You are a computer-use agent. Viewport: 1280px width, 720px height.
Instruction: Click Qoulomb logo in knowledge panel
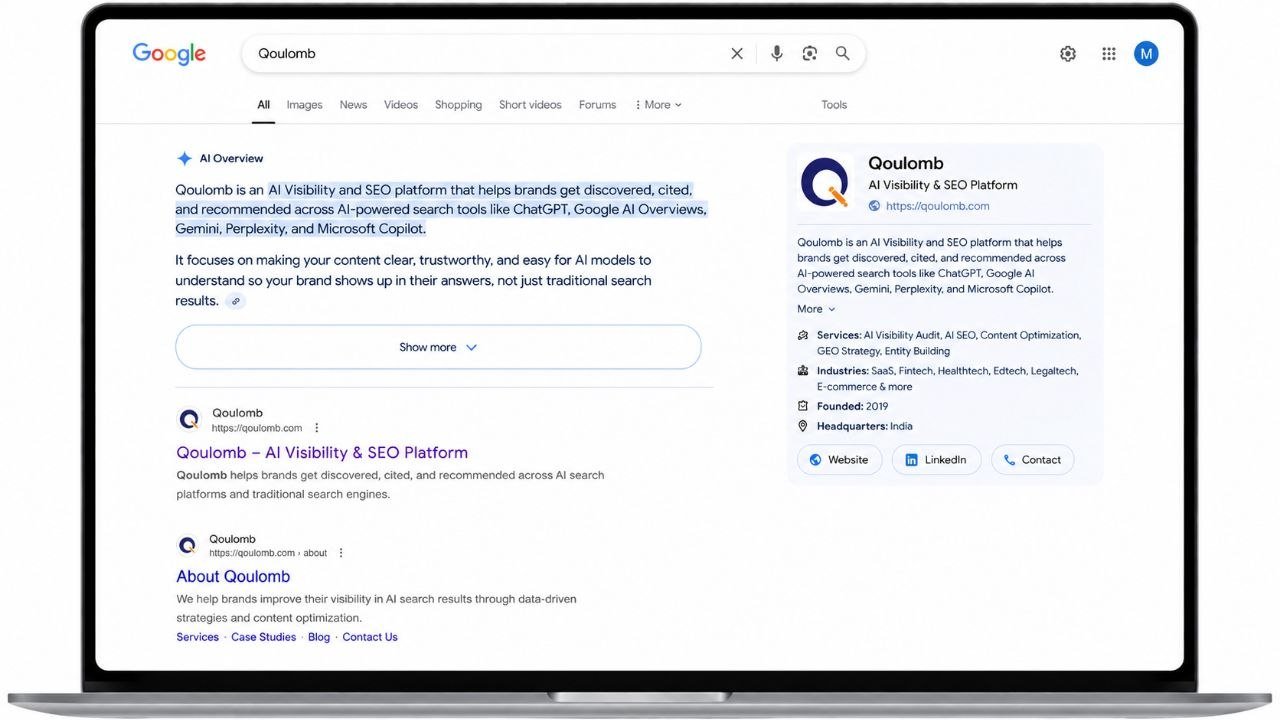point(826,183)
